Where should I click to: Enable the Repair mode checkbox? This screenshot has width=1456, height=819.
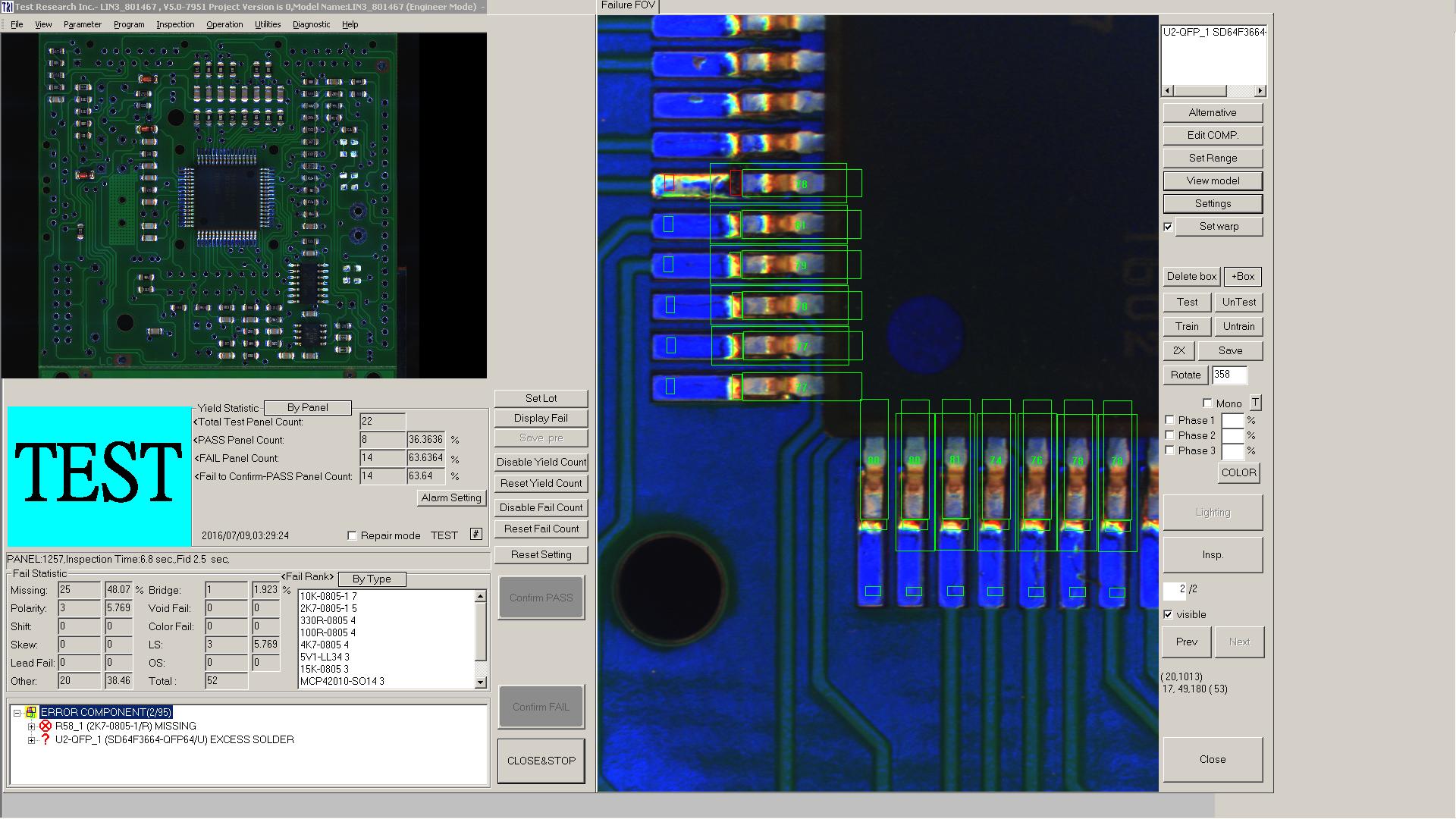click(352, 535)
